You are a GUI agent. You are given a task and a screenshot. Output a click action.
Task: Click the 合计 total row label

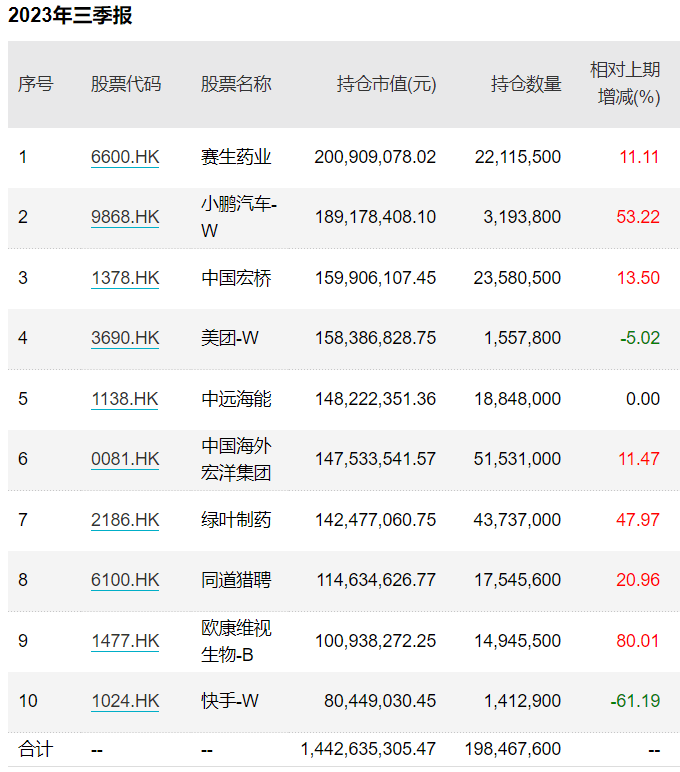35,749
